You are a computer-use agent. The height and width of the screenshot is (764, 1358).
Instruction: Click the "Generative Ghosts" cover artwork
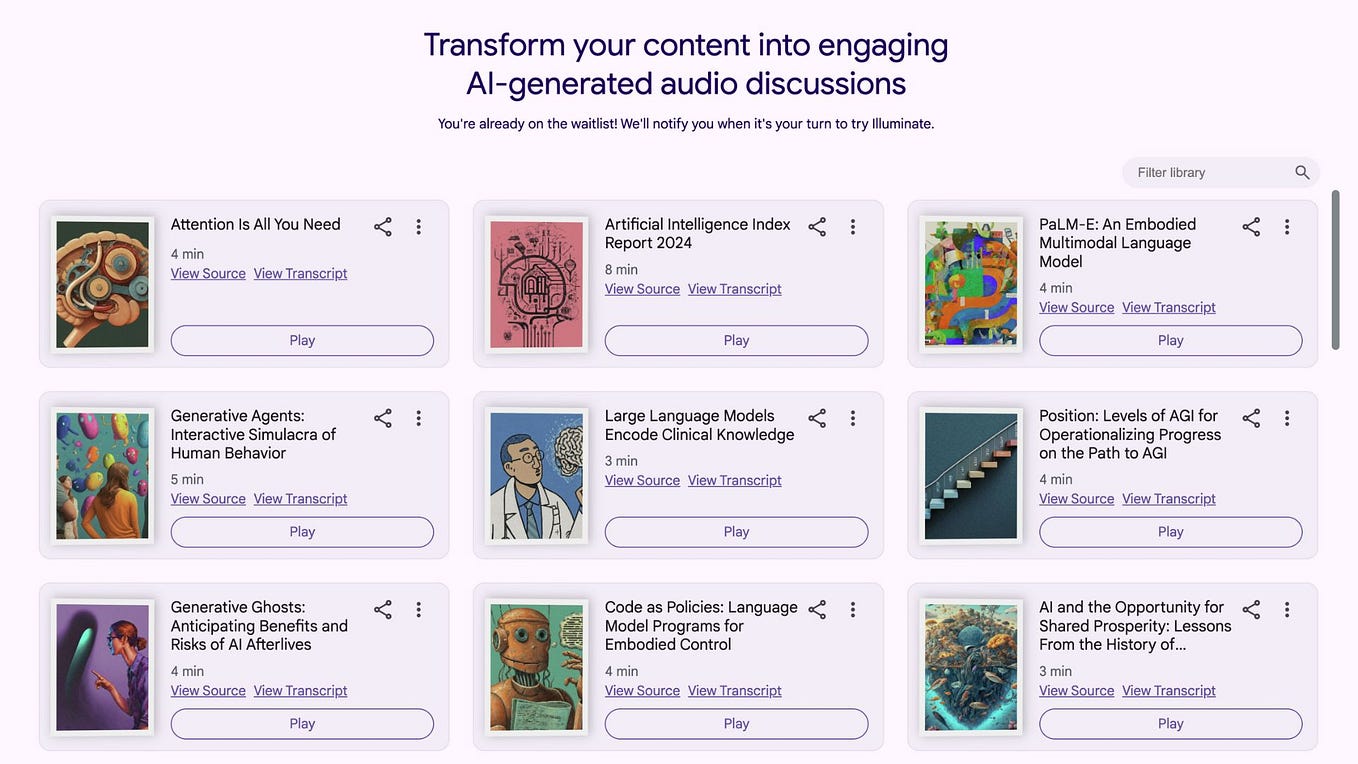pyautogui.click(x=102, y=666)
